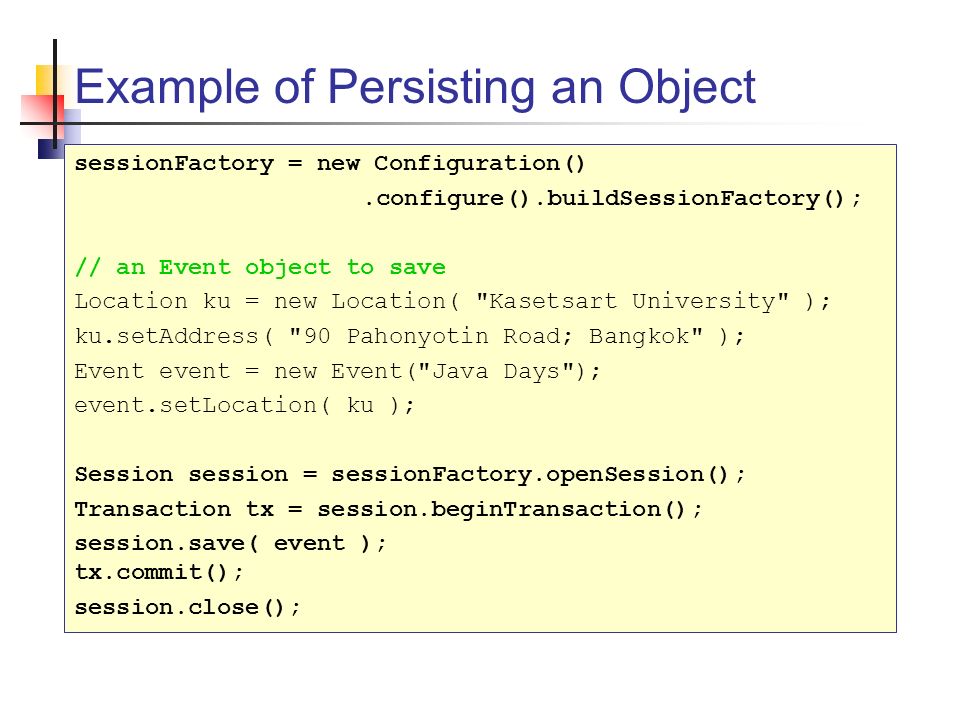The height and width of the screenshot is (720, 960).
Task: Click the "session.beginTransaction();" call
Action: coord(509,509)
